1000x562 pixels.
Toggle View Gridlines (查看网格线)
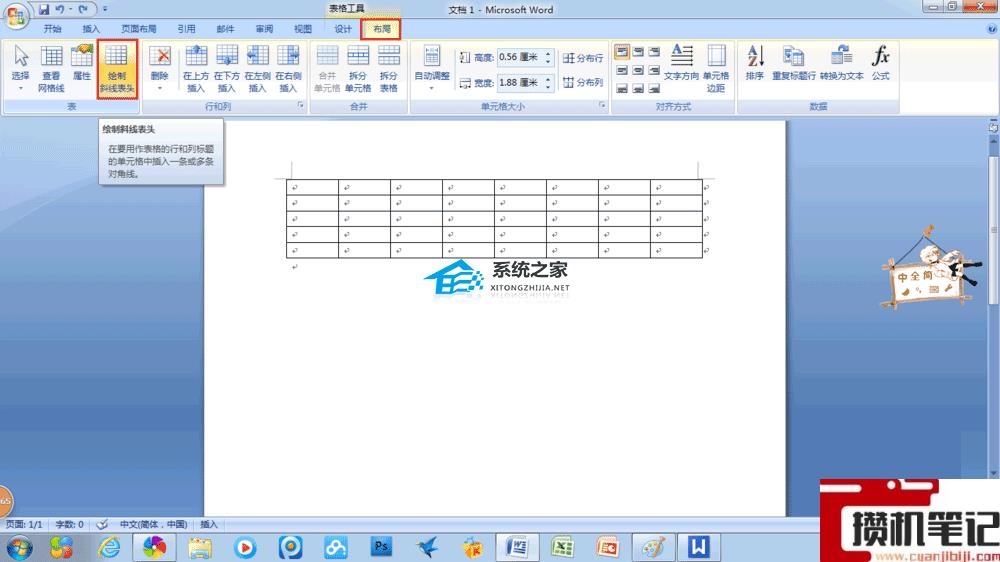[x=51, y=69]
